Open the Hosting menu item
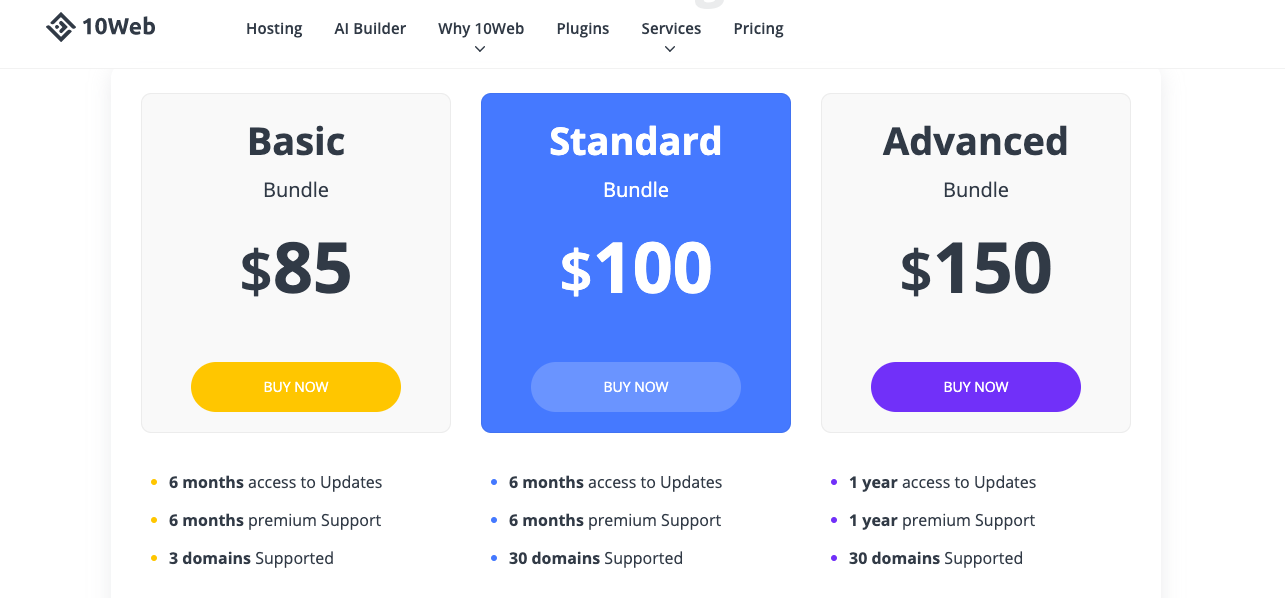1285x598 pixels. 274,28
